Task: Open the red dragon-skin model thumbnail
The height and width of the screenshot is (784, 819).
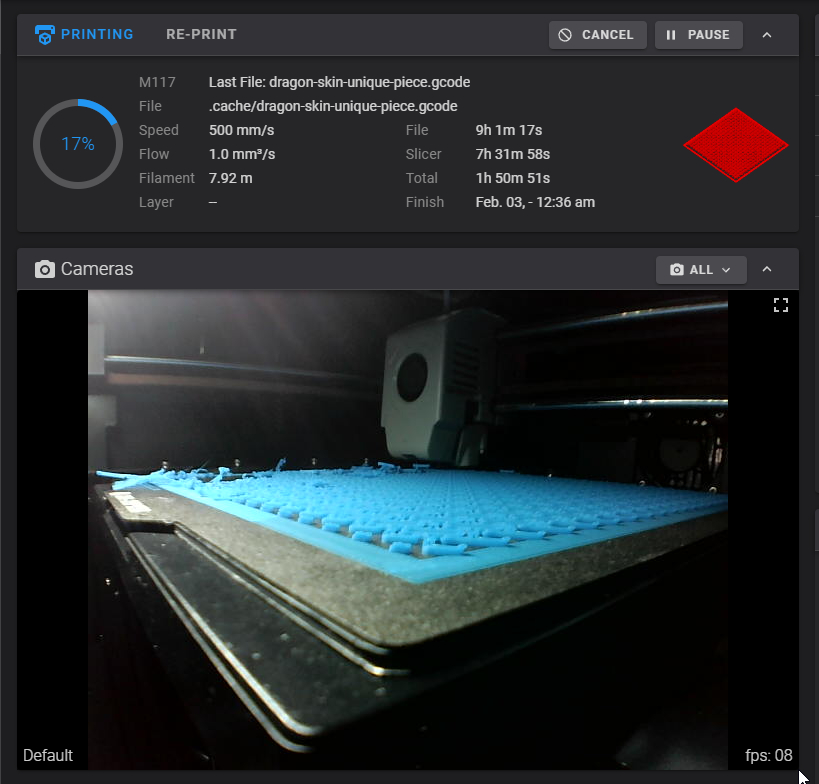Action: 736,144
